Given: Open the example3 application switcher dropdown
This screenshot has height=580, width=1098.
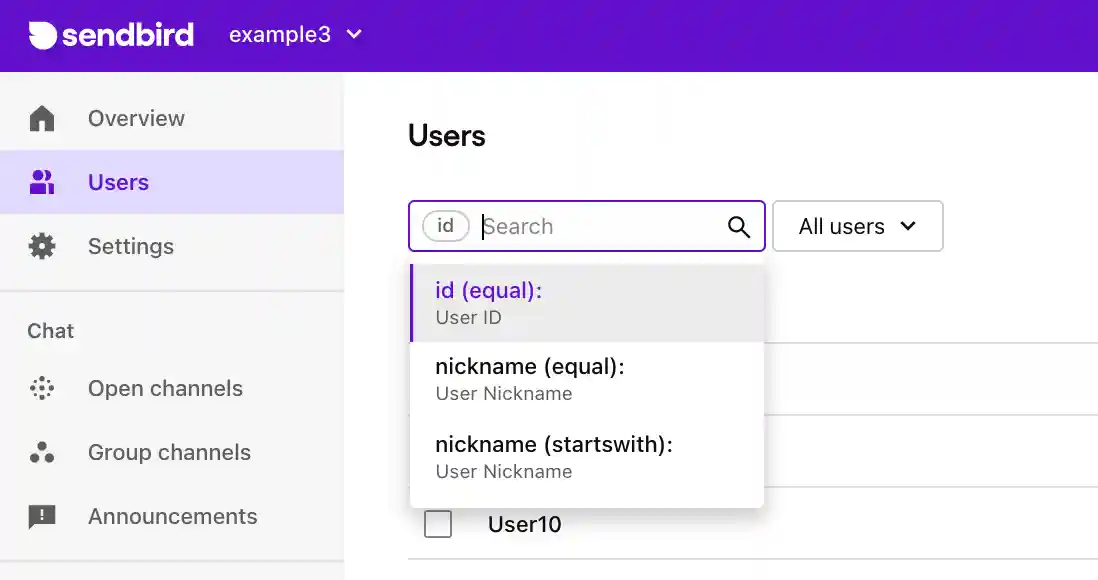Looking at the screenshot, I should pos(295,34).
